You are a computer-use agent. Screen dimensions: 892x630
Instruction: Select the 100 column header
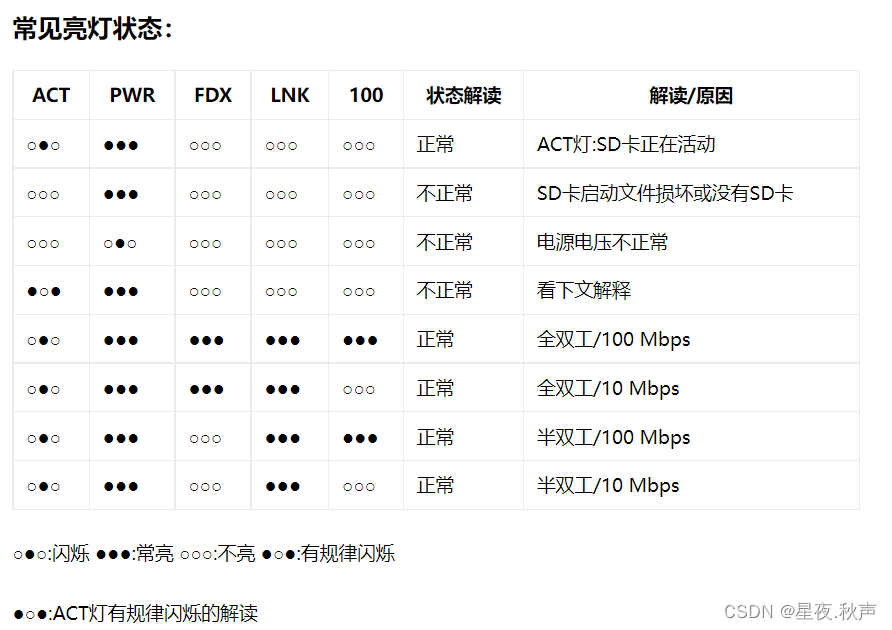coord(366,95)
